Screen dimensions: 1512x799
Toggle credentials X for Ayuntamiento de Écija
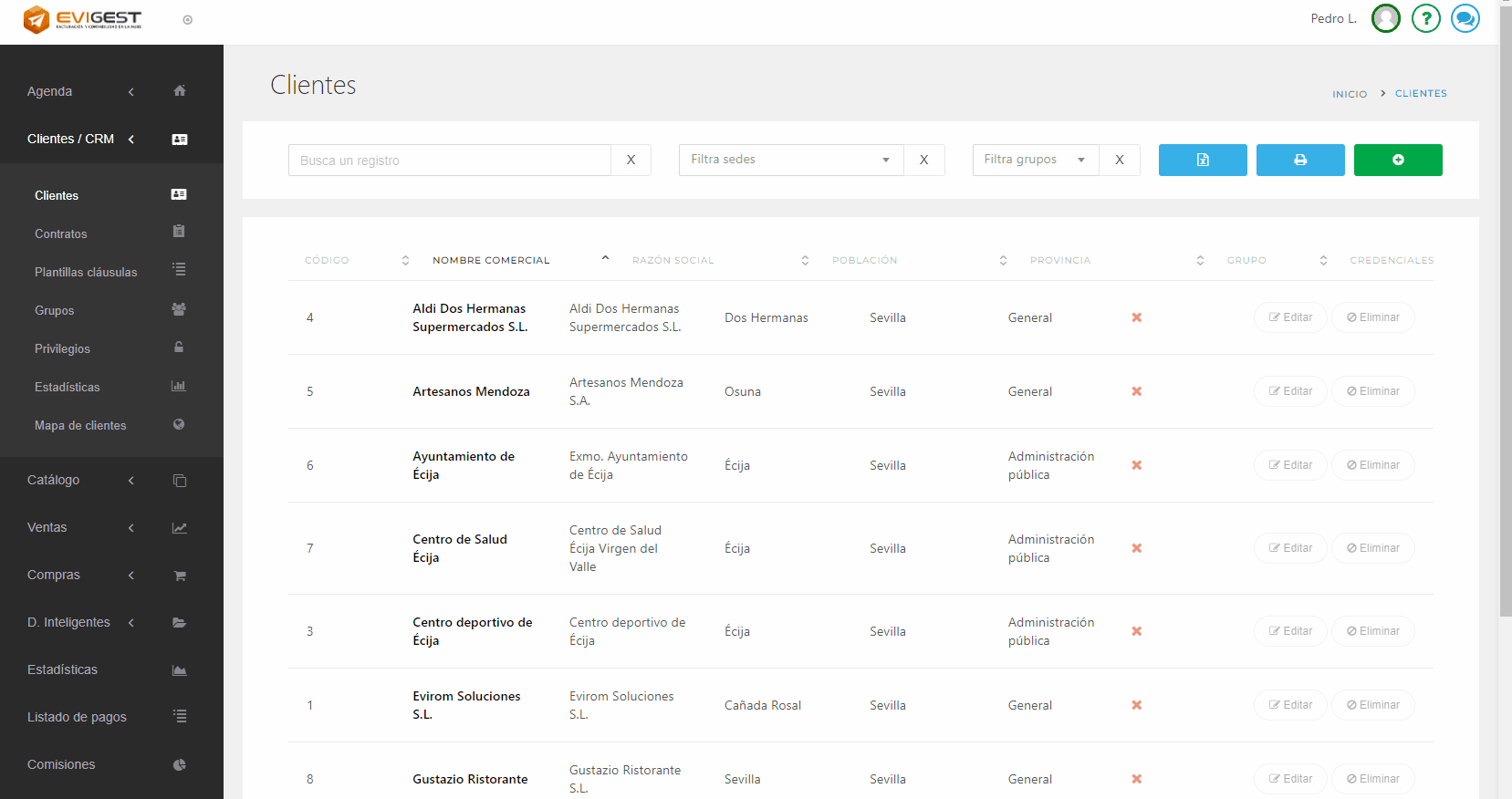(x=1136, y=465)
